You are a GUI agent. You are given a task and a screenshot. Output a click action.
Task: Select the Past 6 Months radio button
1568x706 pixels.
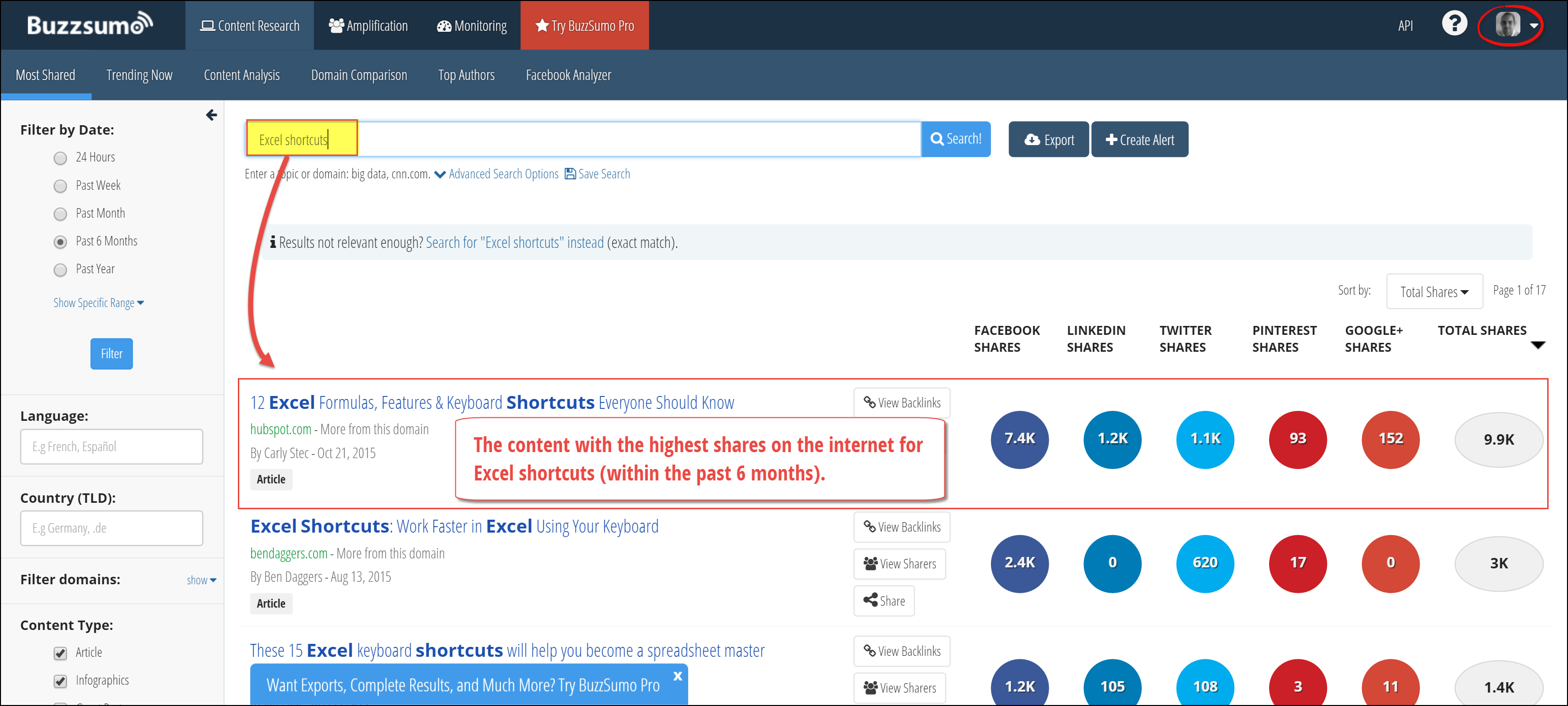tap(60, 242)
